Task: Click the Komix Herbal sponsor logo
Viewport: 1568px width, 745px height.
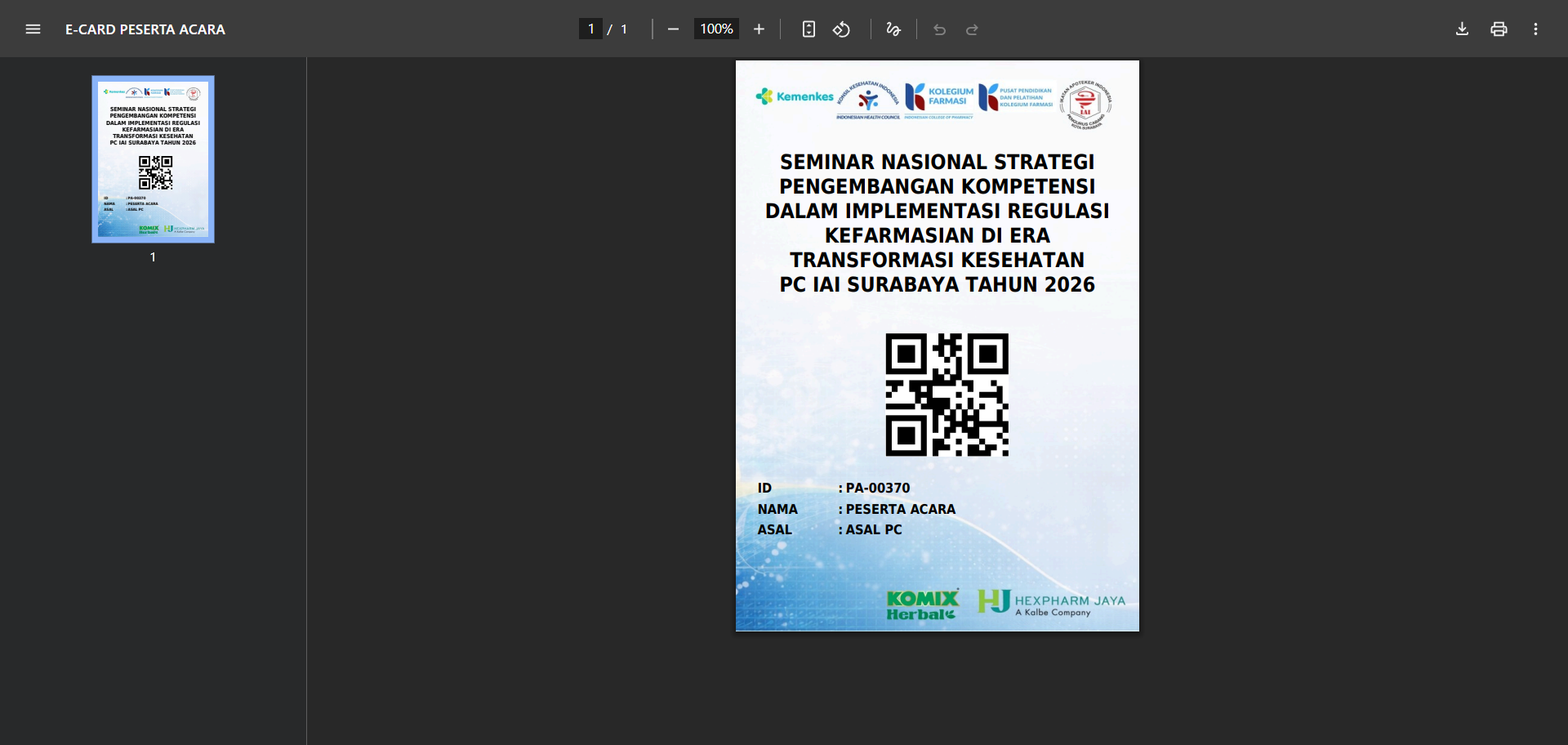Action: point(922,605)
